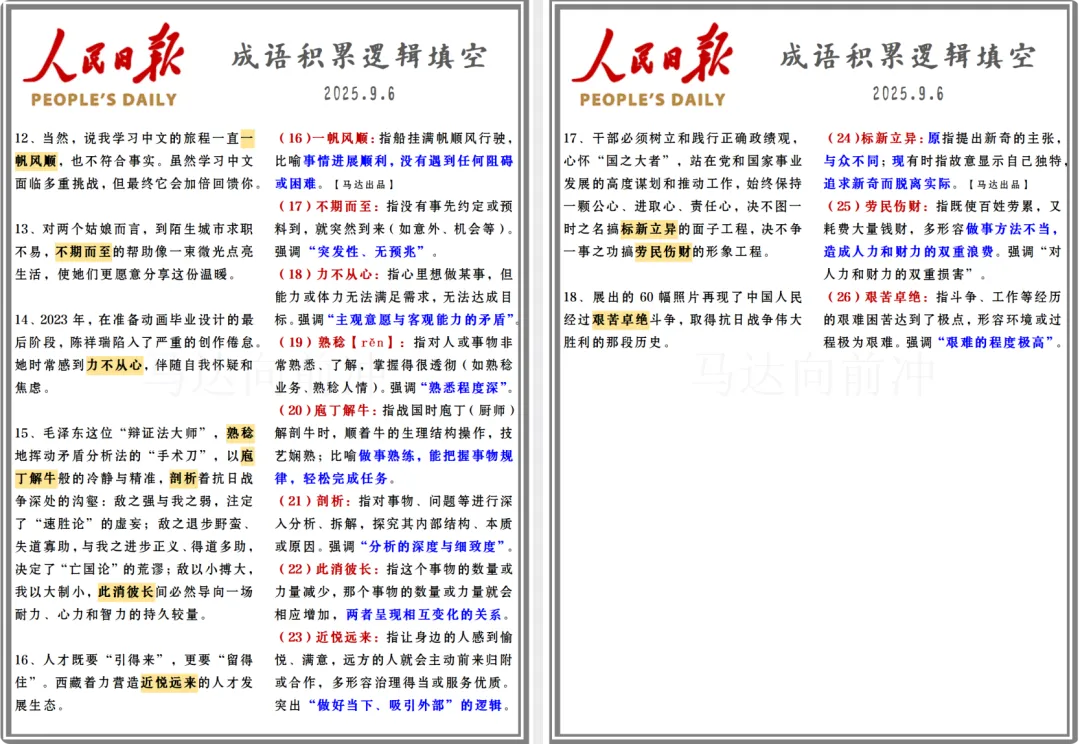The width and height of the screenshot is (1080, 744).
Task: Click highlighted 艰苦卓绝 in question 18
Action: 621,320
